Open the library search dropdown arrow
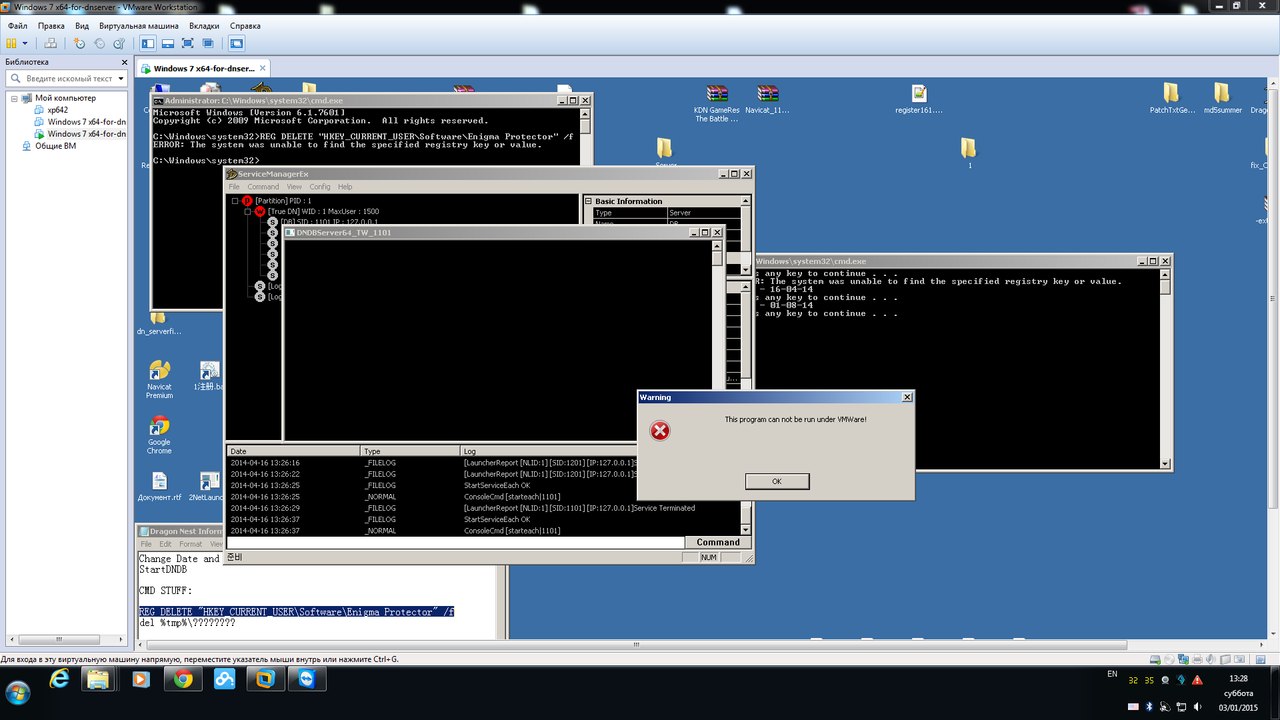This screenshot has width=1280, height=720. point(121,78)
